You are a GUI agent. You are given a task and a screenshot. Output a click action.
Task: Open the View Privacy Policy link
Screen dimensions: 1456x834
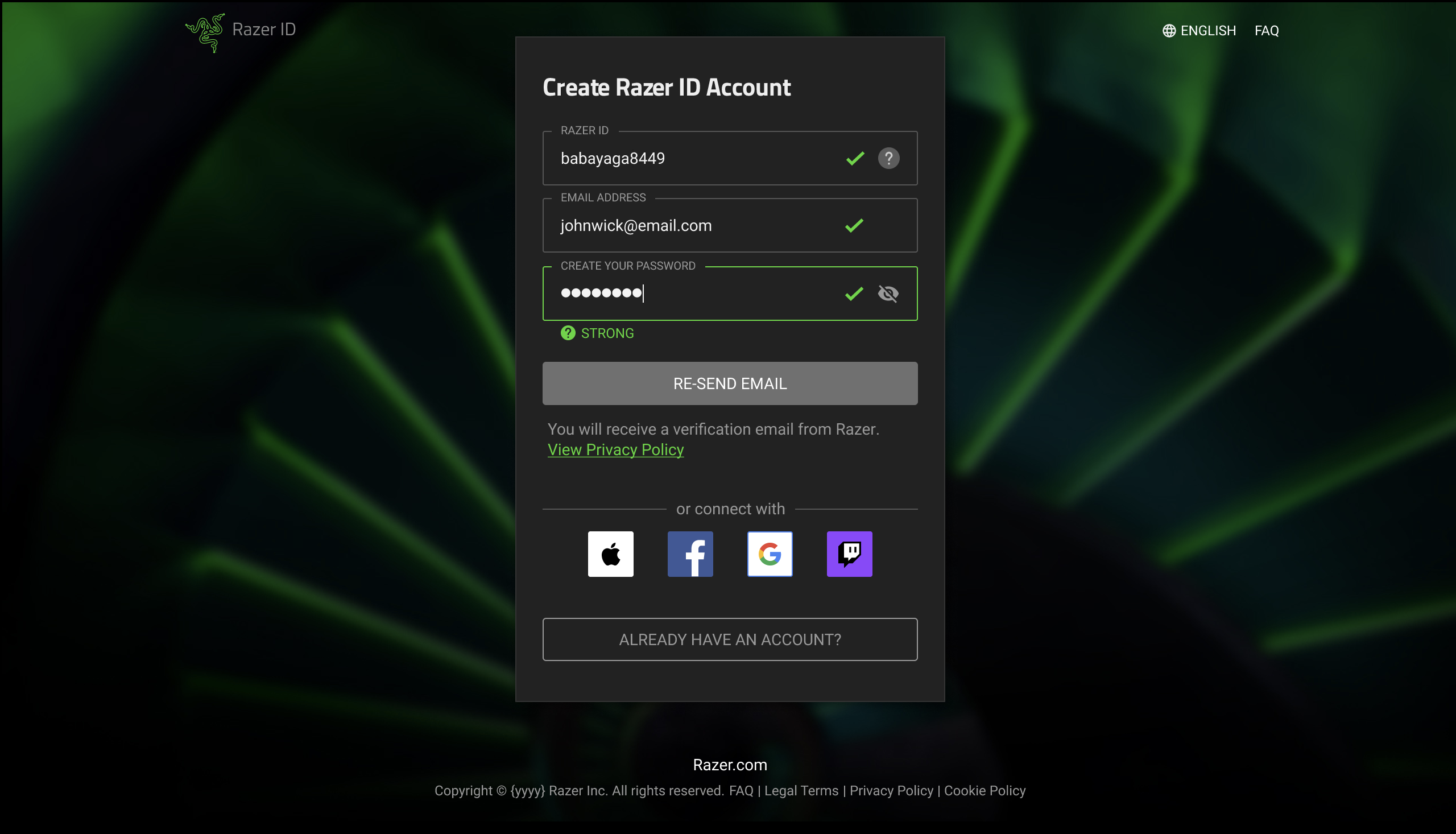click(x=615, y=449)
